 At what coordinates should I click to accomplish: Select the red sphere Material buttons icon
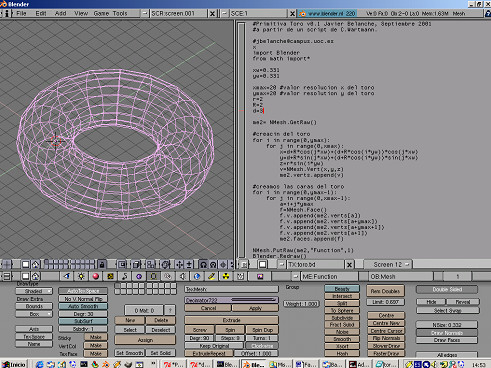click(x=96, y=276)
